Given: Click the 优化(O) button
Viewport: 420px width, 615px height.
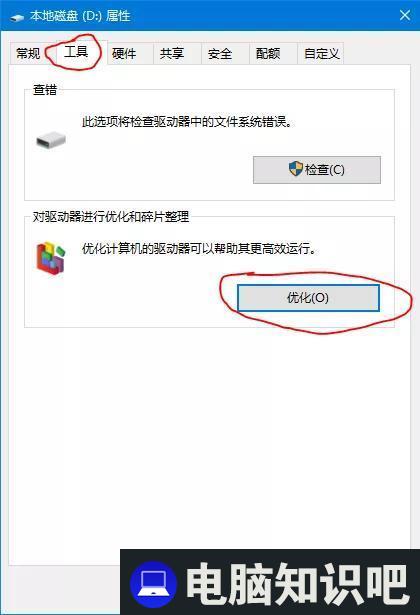Looking at the screenshot, I should pyautogui.click(x=308, y=298).
